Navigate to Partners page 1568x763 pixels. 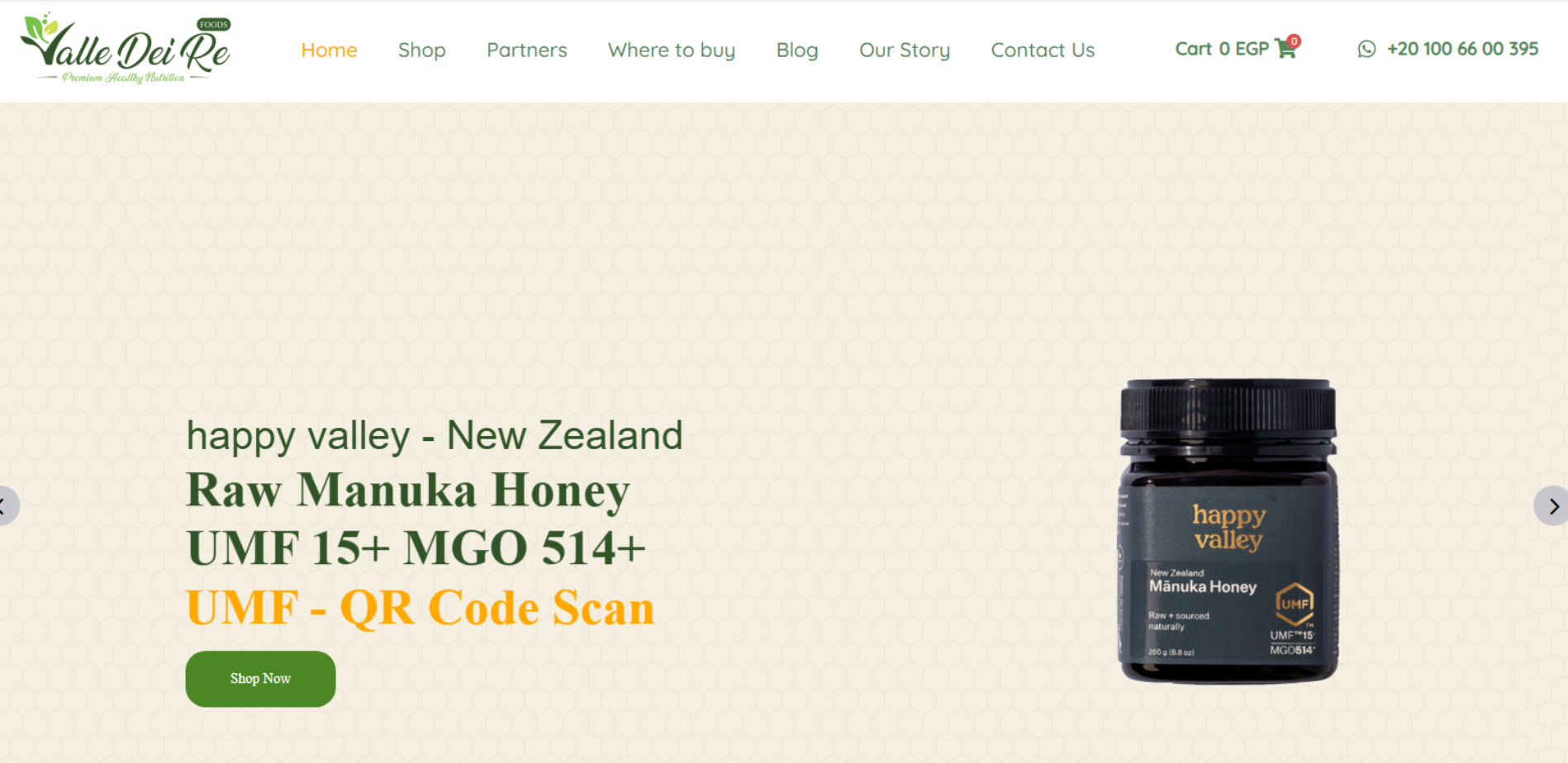pyautogui.click(x=526, y=50)
